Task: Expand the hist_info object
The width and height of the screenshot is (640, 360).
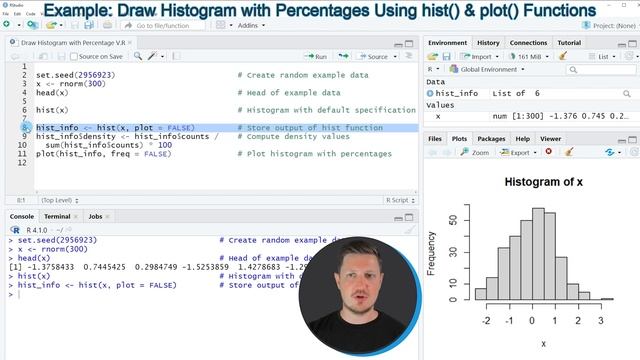Action: tap(430, 93)
